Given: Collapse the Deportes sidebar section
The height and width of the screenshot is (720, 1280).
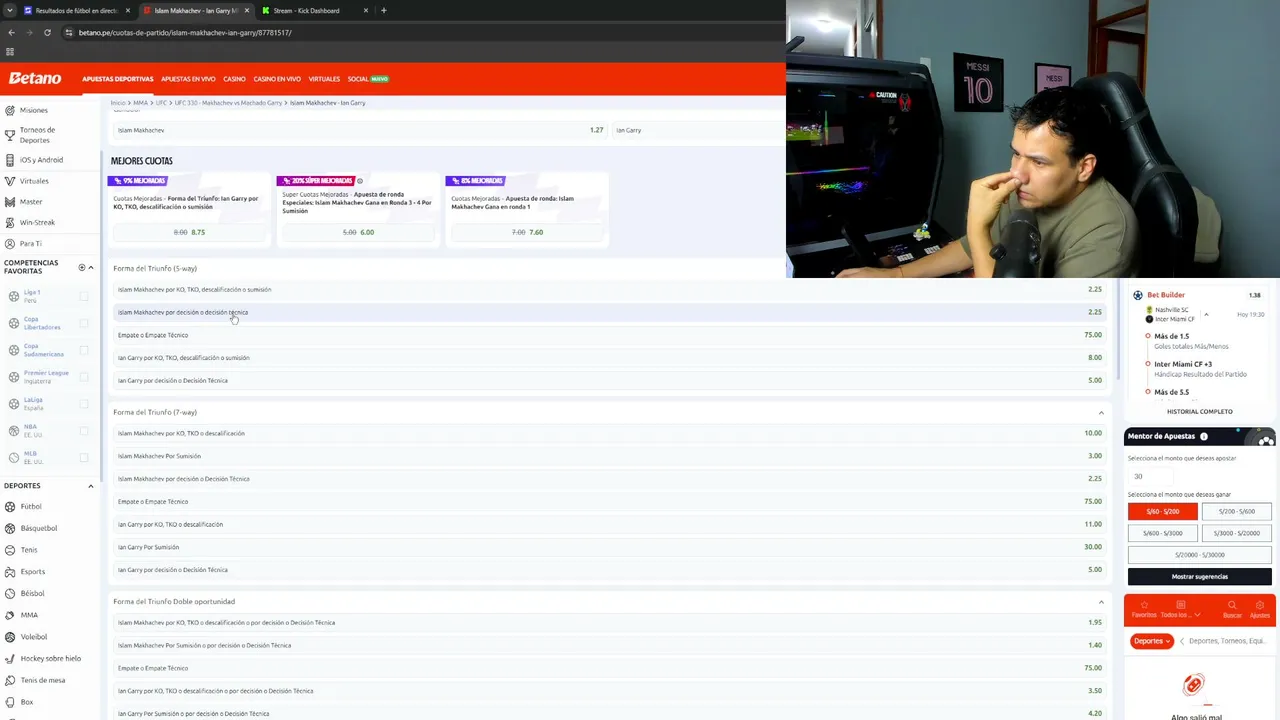Looking at the screenshot, I should tap(91, 486).
